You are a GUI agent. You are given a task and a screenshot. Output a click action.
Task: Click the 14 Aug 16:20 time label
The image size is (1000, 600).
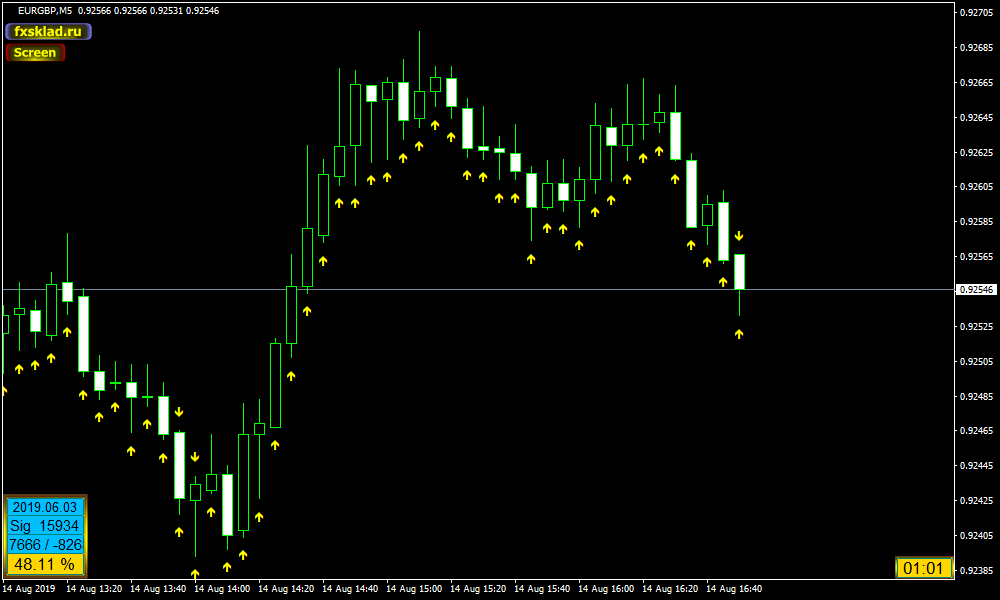pos(670,589)
